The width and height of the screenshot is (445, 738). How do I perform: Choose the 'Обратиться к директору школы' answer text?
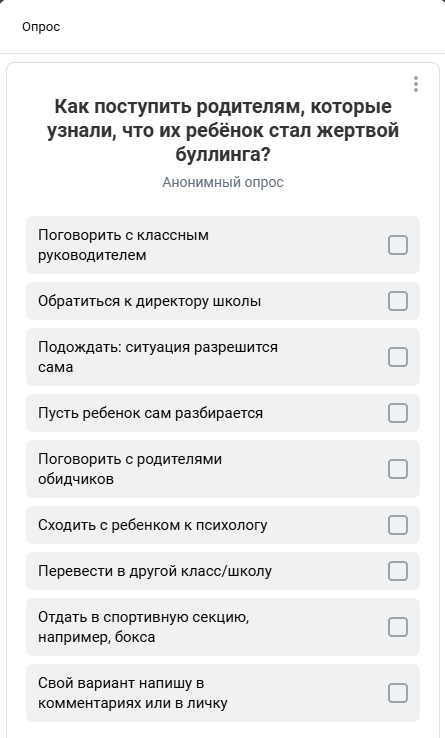coord(149,301)
